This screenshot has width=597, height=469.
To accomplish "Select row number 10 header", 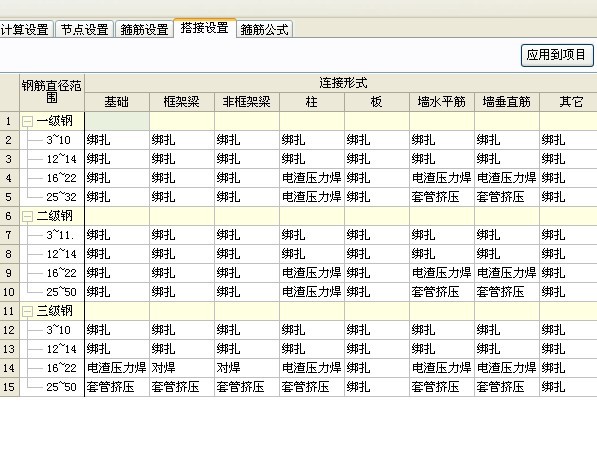I will pos(10,292).
